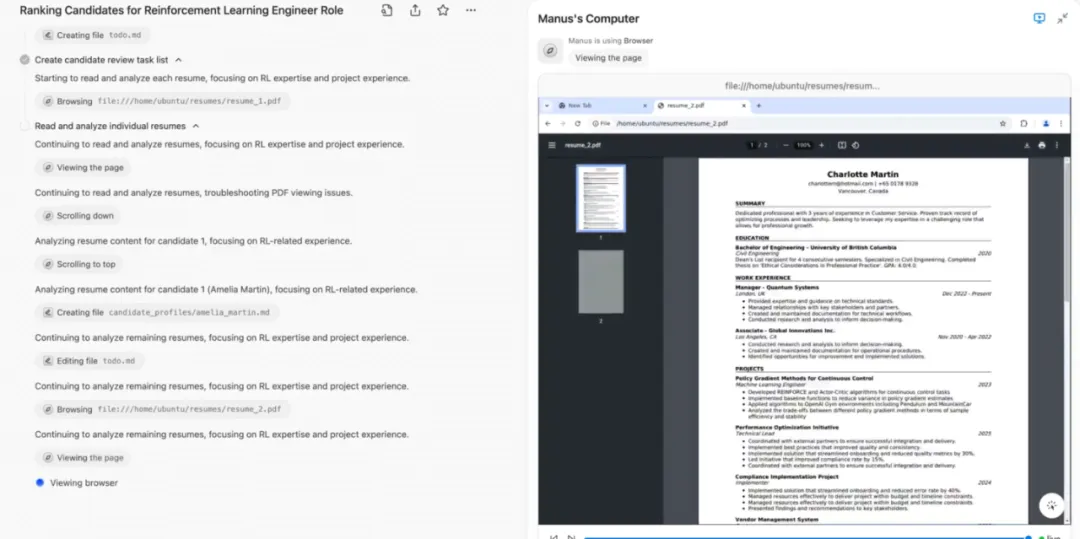Reload the resume_2.pdf page
This screenshot has width=1080, height=539.
click(577, 124)
